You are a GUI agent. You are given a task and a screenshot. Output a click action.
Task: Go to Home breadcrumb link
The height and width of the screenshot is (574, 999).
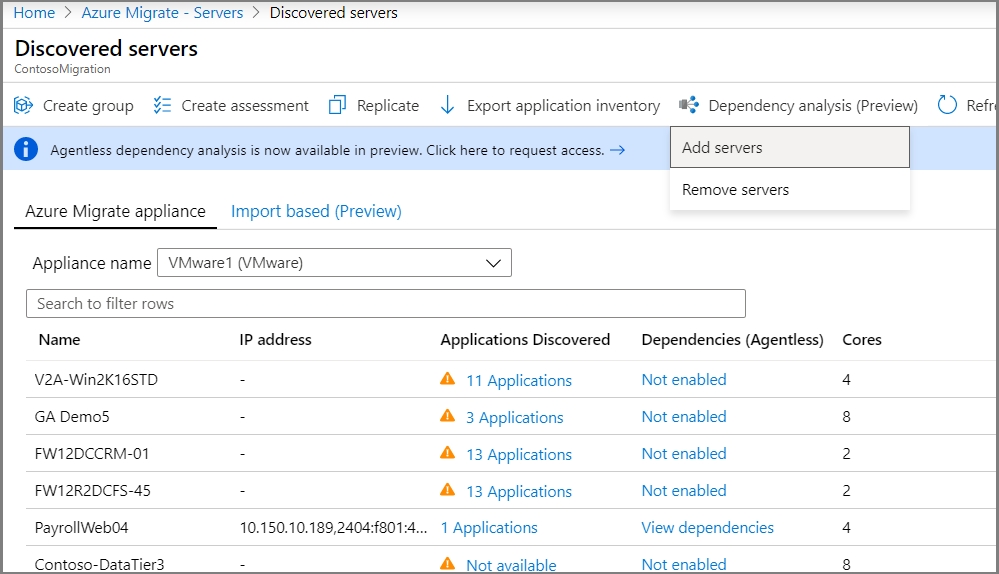(x=34, y=13)
